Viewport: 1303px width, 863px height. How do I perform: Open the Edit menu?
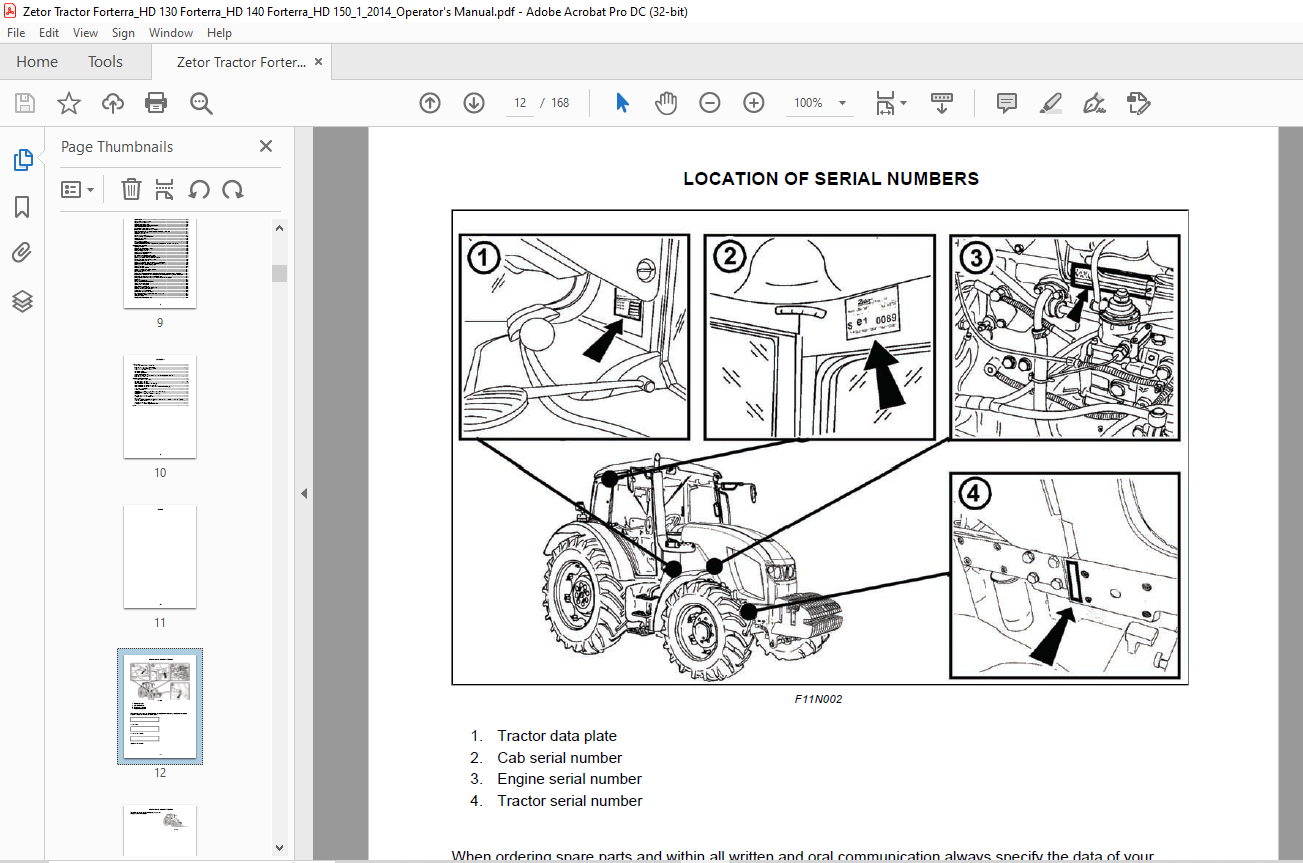(49, 33)
